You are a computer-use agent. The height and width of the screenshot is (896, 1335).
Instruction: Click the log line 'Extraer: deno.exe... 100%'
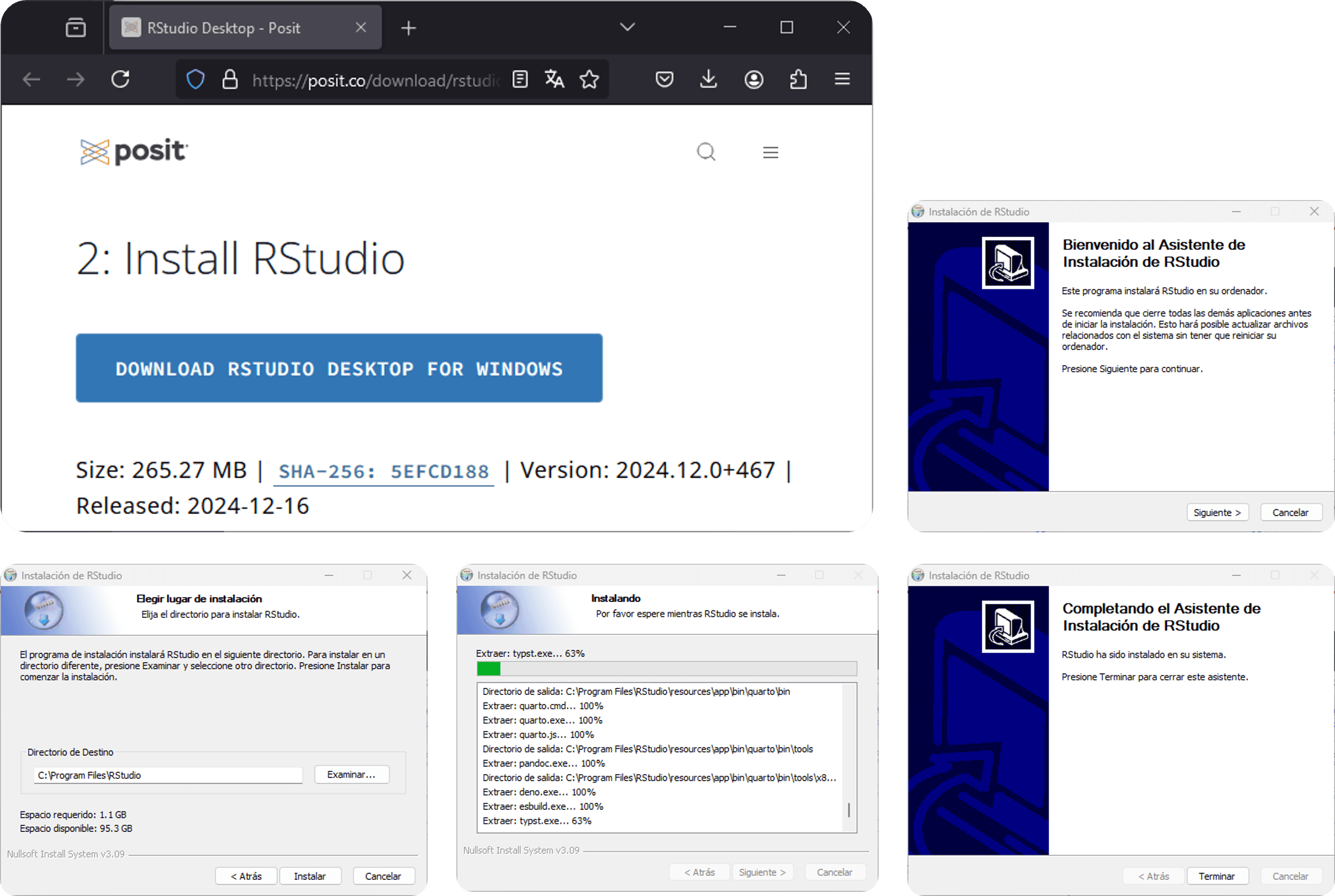pos(539,792)
